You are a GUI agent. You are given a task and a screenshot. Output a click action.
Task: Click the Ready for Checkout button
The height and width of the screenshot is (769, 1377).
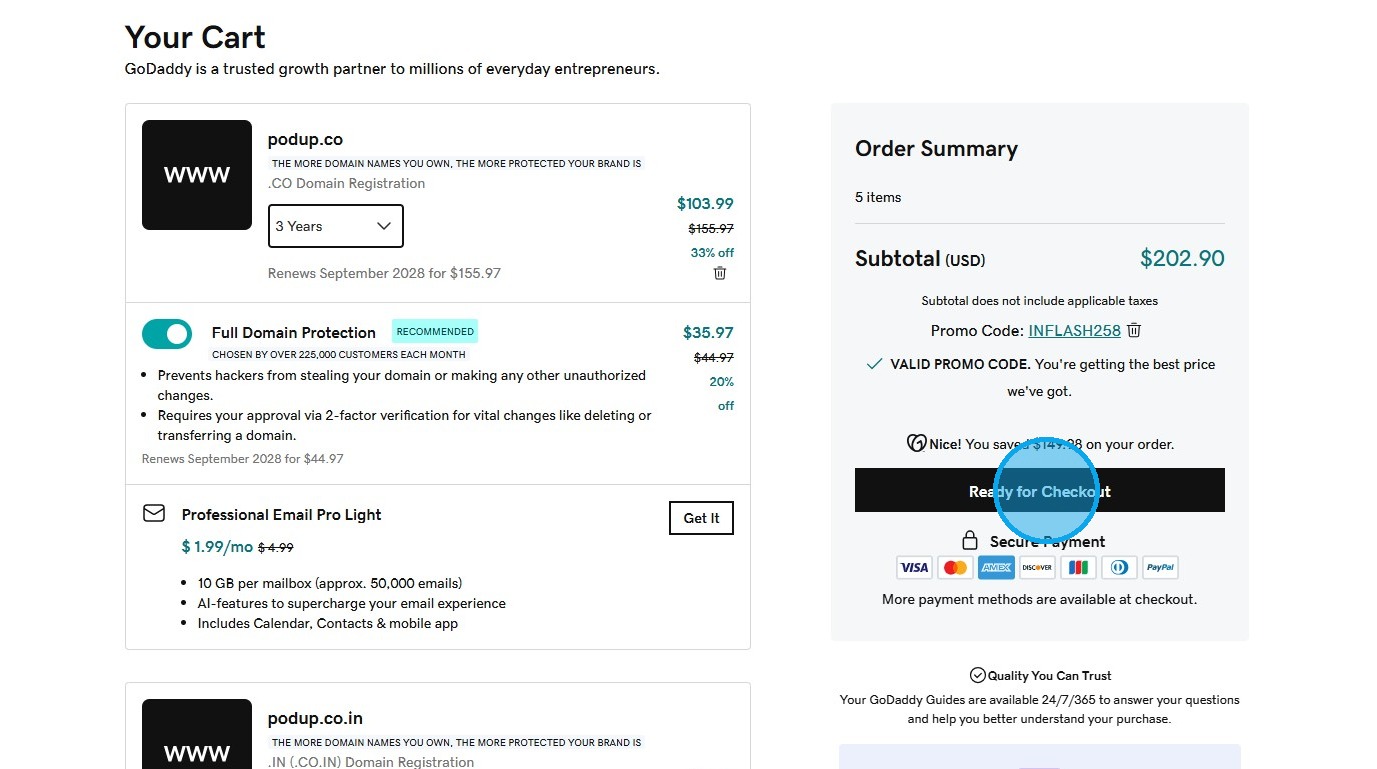pos(1039,491)
